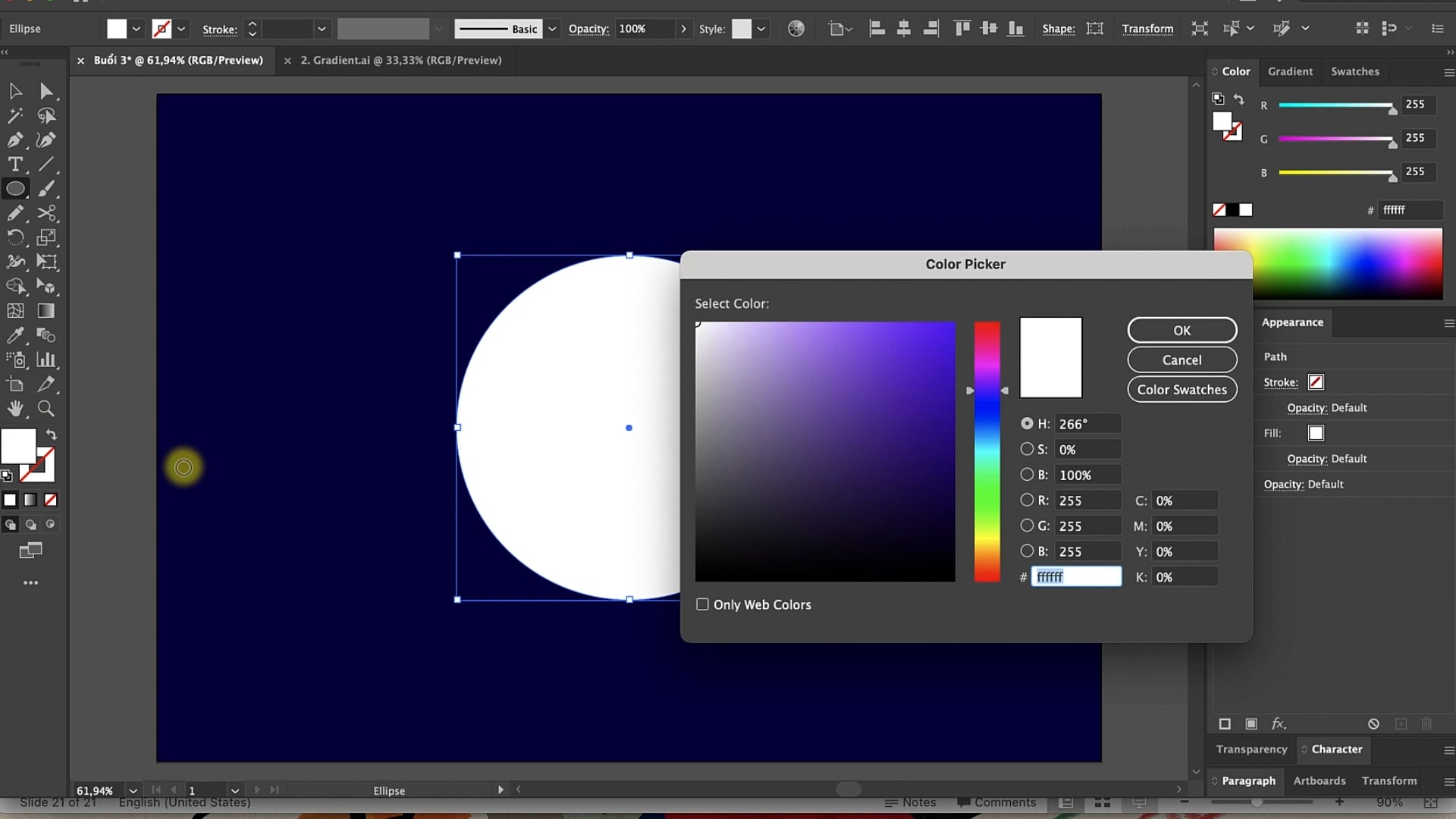The image size is (1456, 819).
Task: Select the Ellipse tool
Action: coord(15,189)
